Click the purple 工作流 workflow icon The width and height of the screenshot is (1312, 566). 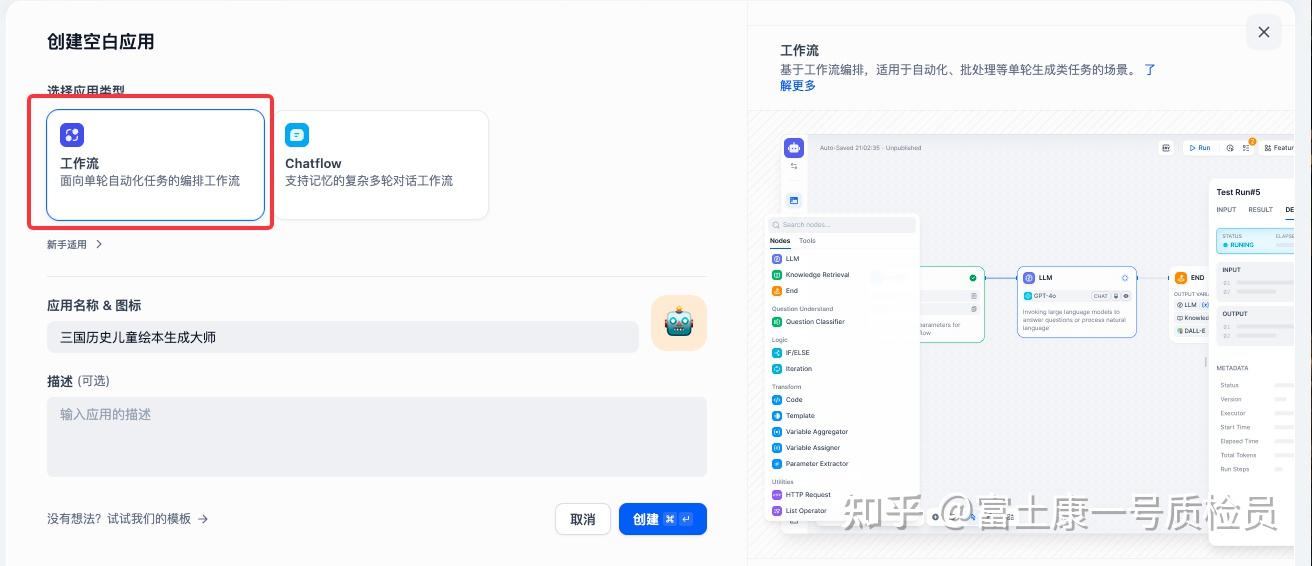pyautogui.click(x=72, y=135)
